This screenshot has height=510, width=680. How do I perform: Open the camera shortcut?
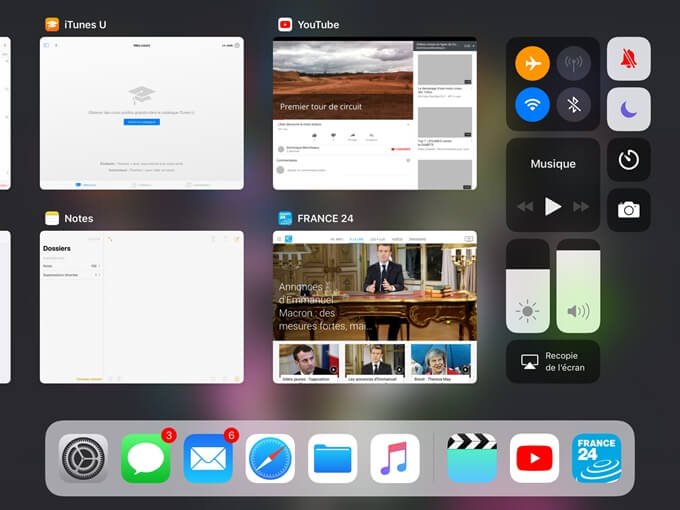628,210
